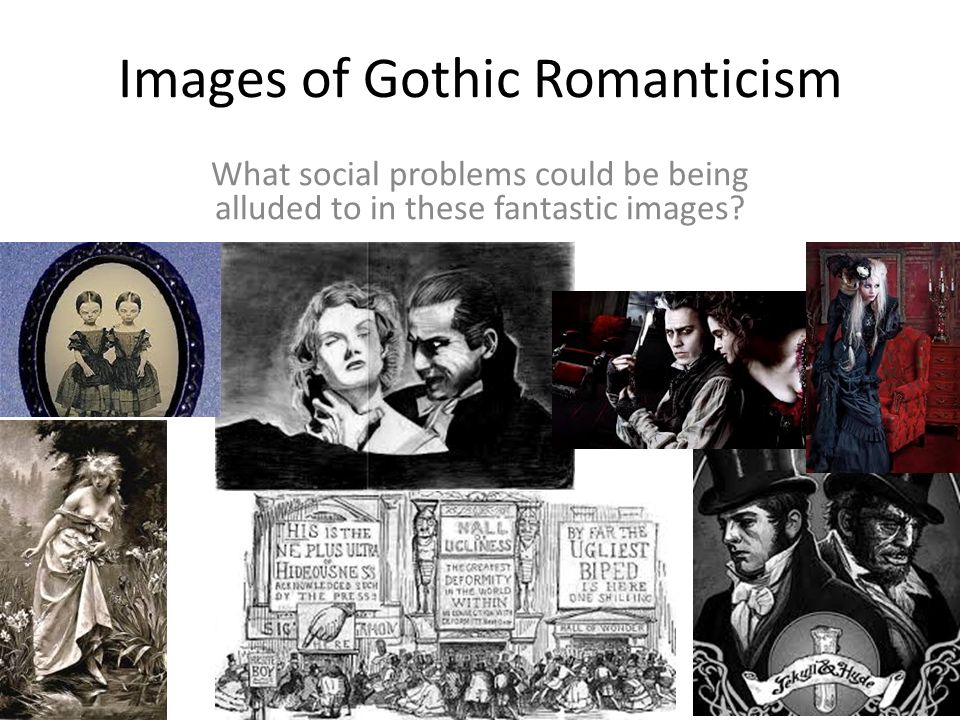Viewport: 960px width, 720px height.
Task: Select the oval-framed twin girls portrait
Action: tap(110, 329)
